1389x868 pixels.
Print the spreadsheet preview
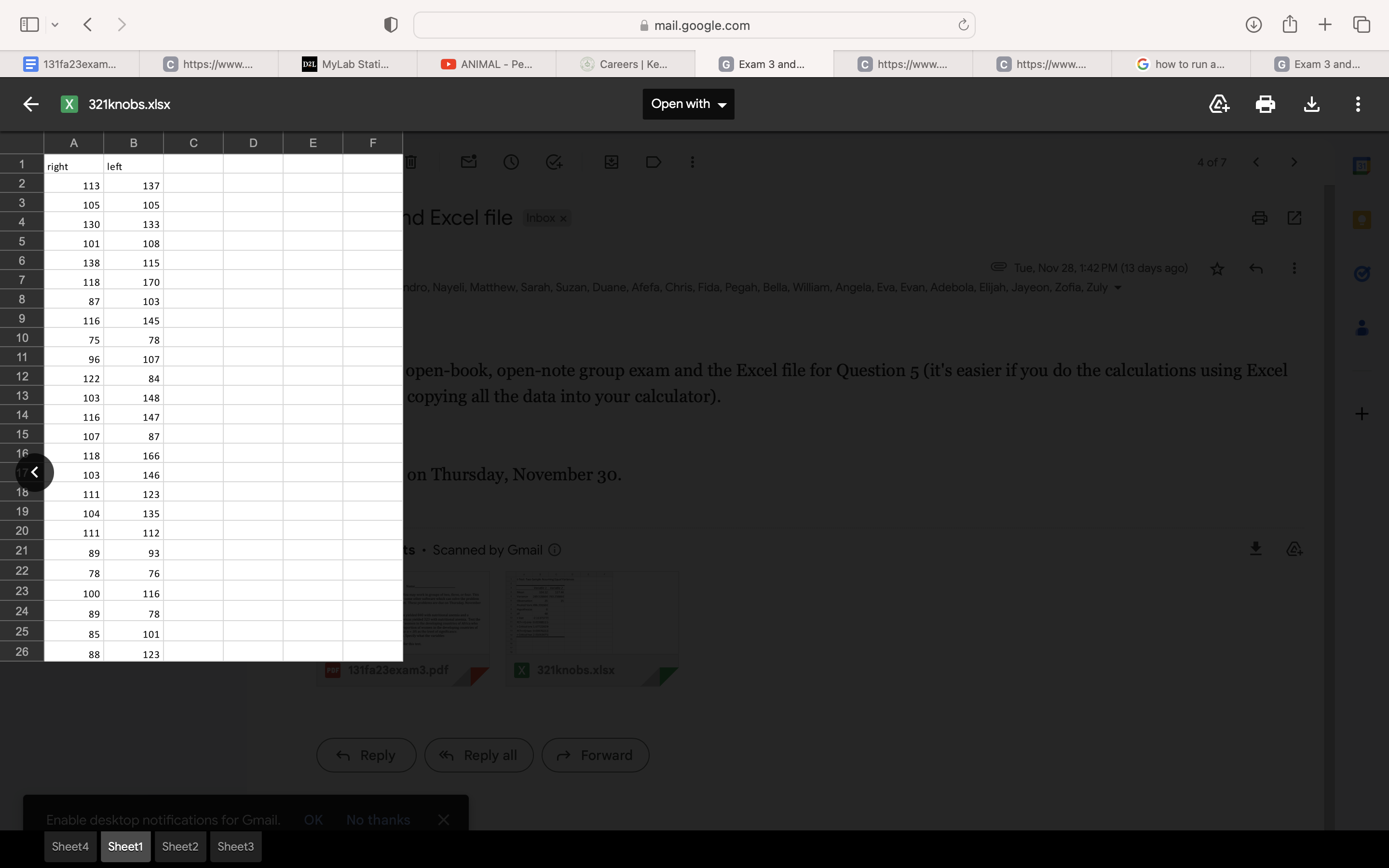(1265, 104)
